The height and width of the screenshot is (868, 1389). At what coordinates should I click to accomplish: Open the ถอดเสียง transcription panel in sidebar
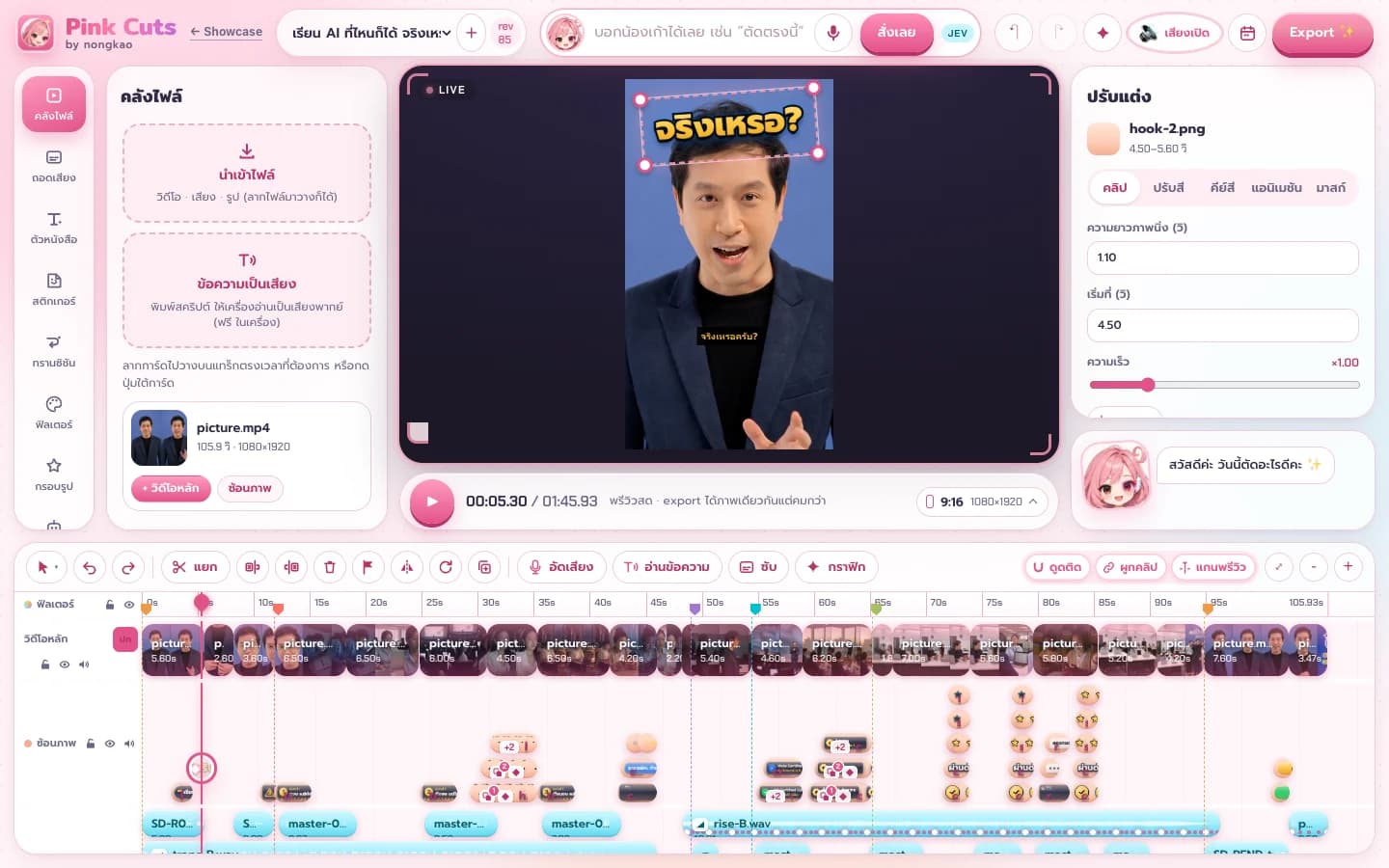point(54,166)
